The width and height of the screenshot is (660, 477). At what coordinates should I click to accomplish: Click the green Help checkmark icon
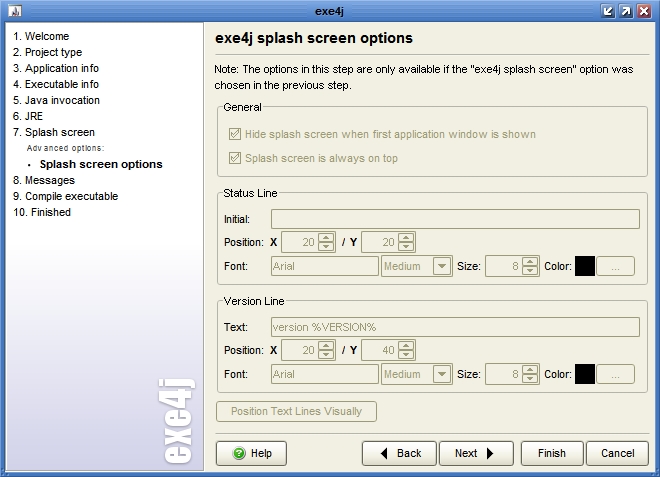[x=239, y=453]
